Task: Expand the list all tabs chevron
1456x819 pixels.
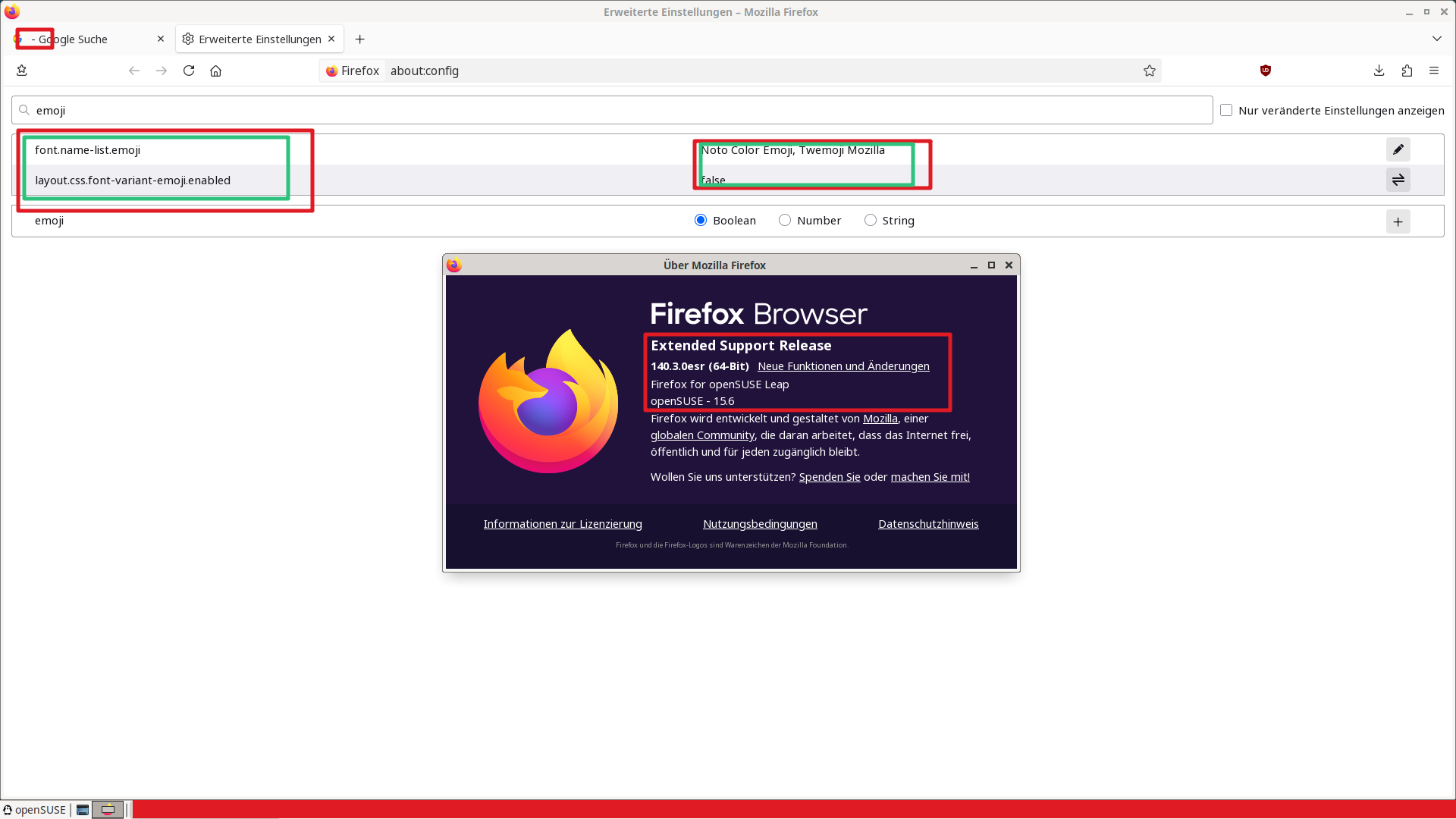Action: pos(1436,39)
